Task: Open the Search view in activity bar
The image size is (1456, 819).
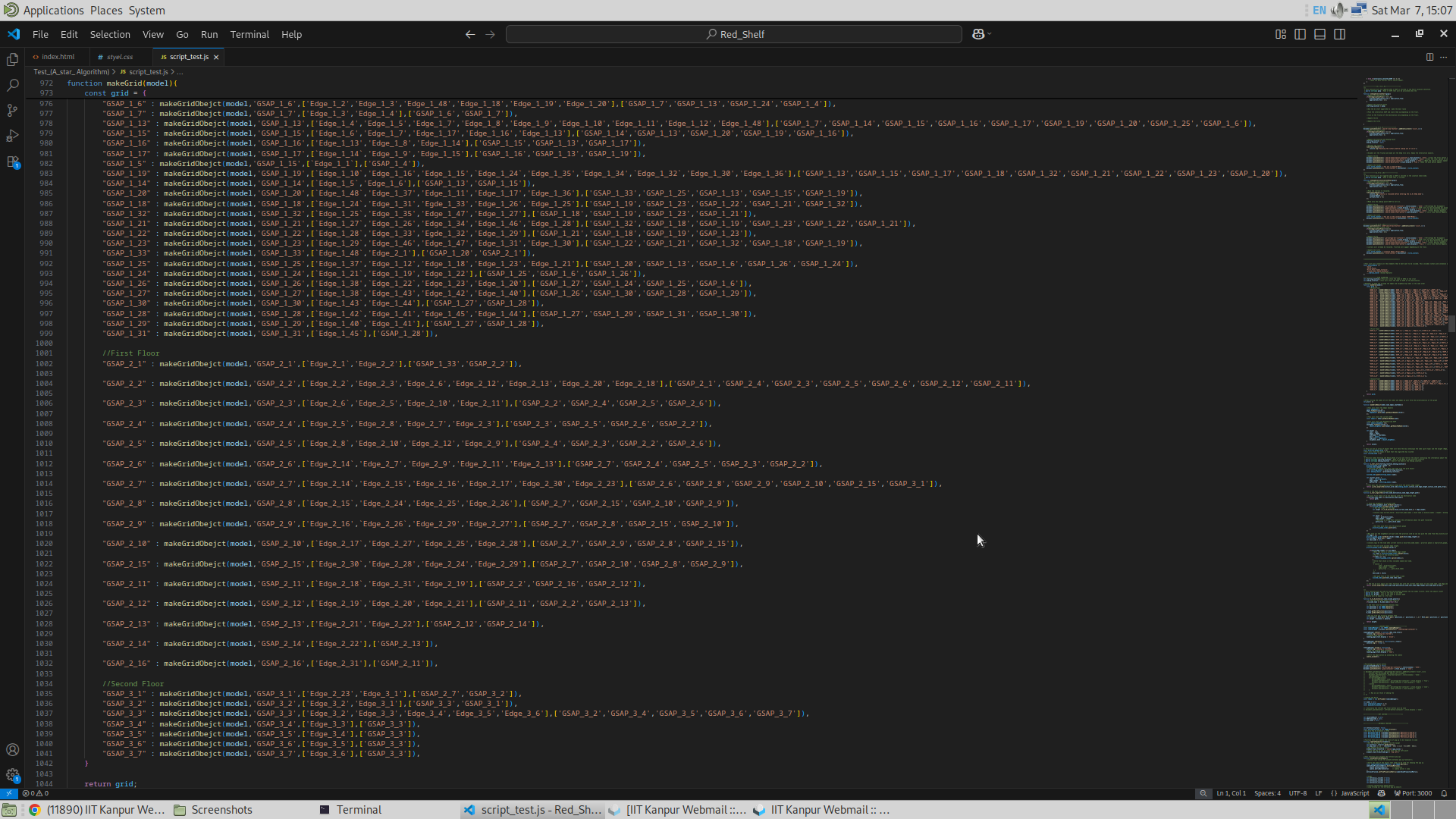Action: click(12, 85)
